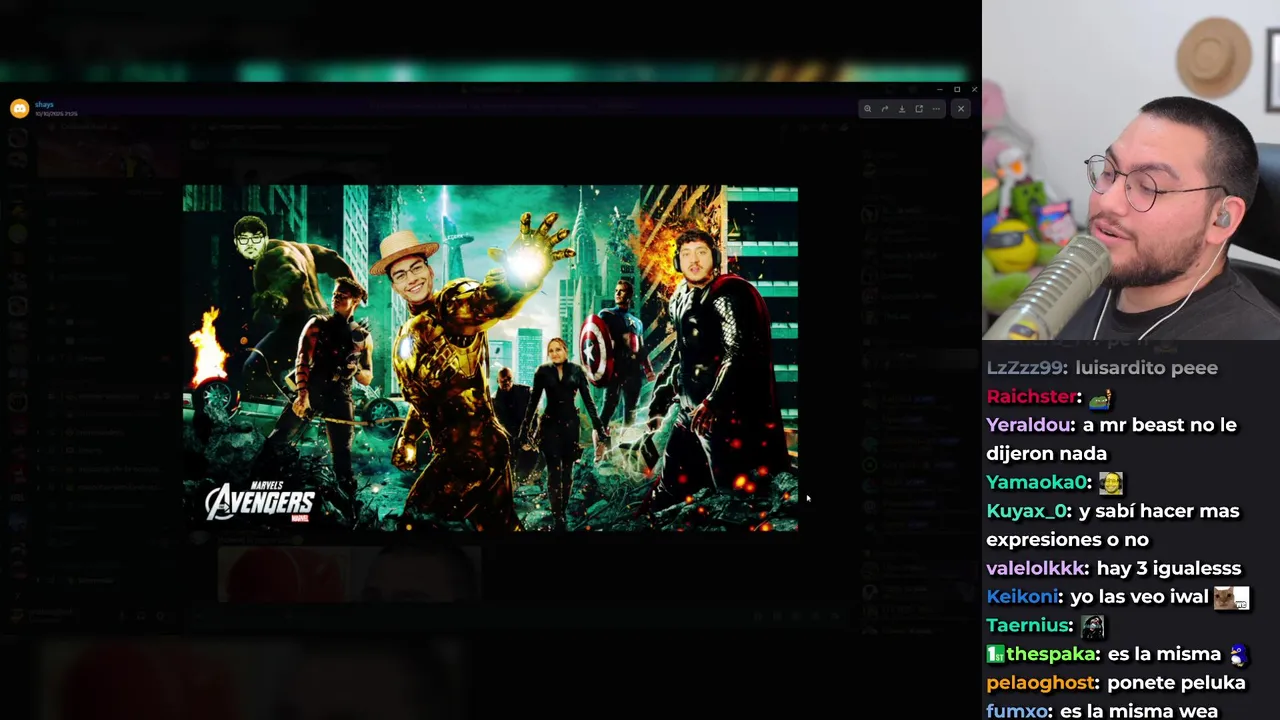Click chat username Taernius
The width and height of the screenshot is (1280, 720).
coord(1029,625)
